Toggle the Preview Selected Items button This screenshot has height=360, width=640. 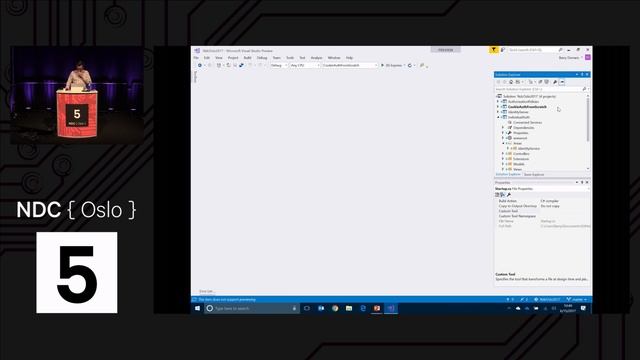[x=562, y=82]
